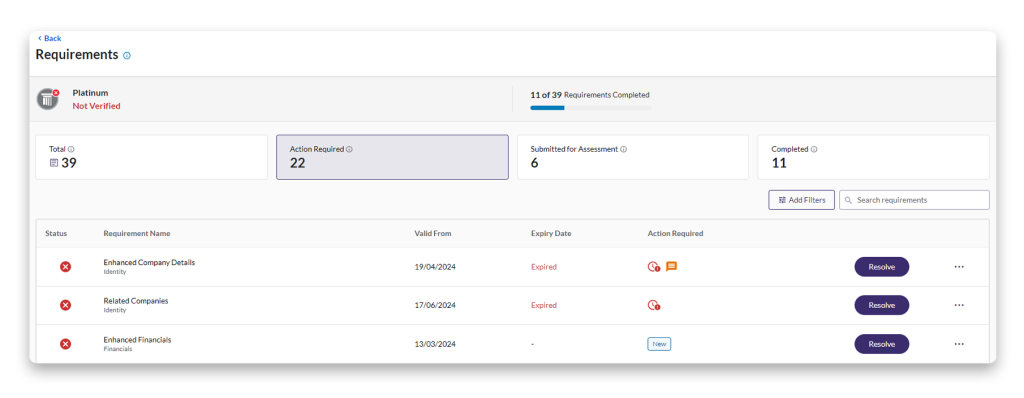This screenshot has width=1024, height=398.
Task: Click the magnifier icon in search box
Action: point(848,200)
